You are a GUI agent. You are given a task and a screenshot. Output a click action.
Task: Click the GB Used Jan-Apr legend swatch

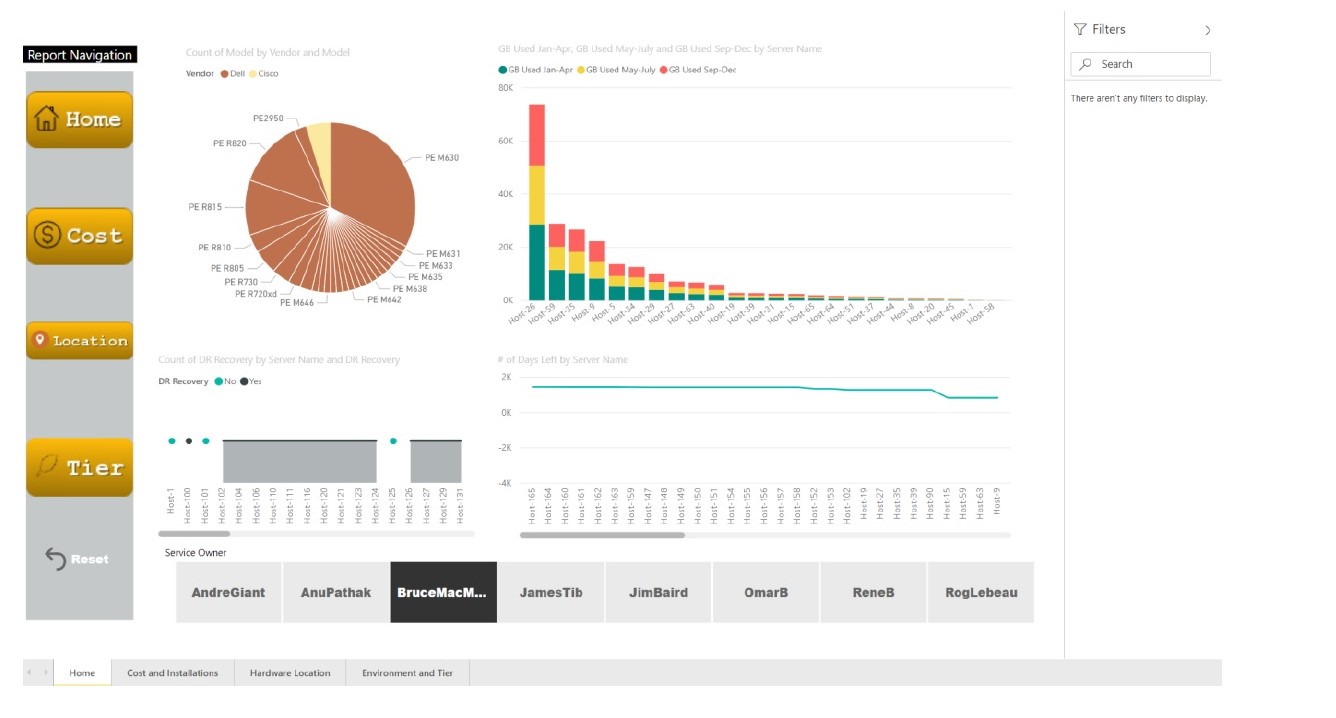(x=502, y=70)
